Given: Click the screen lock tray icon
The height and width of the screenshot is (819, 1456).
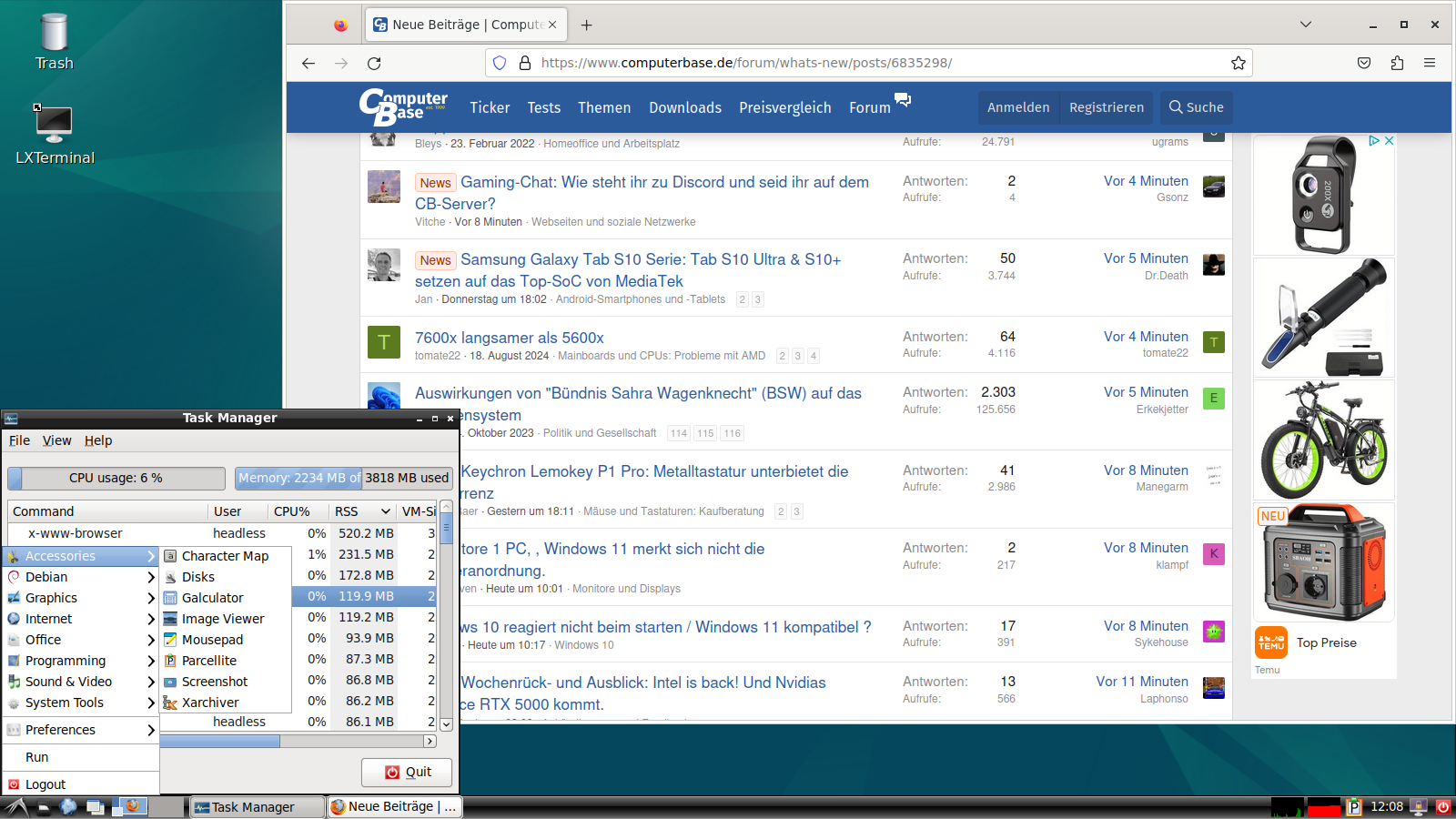Looking at the screenshot, I should tap(1419, 807).
